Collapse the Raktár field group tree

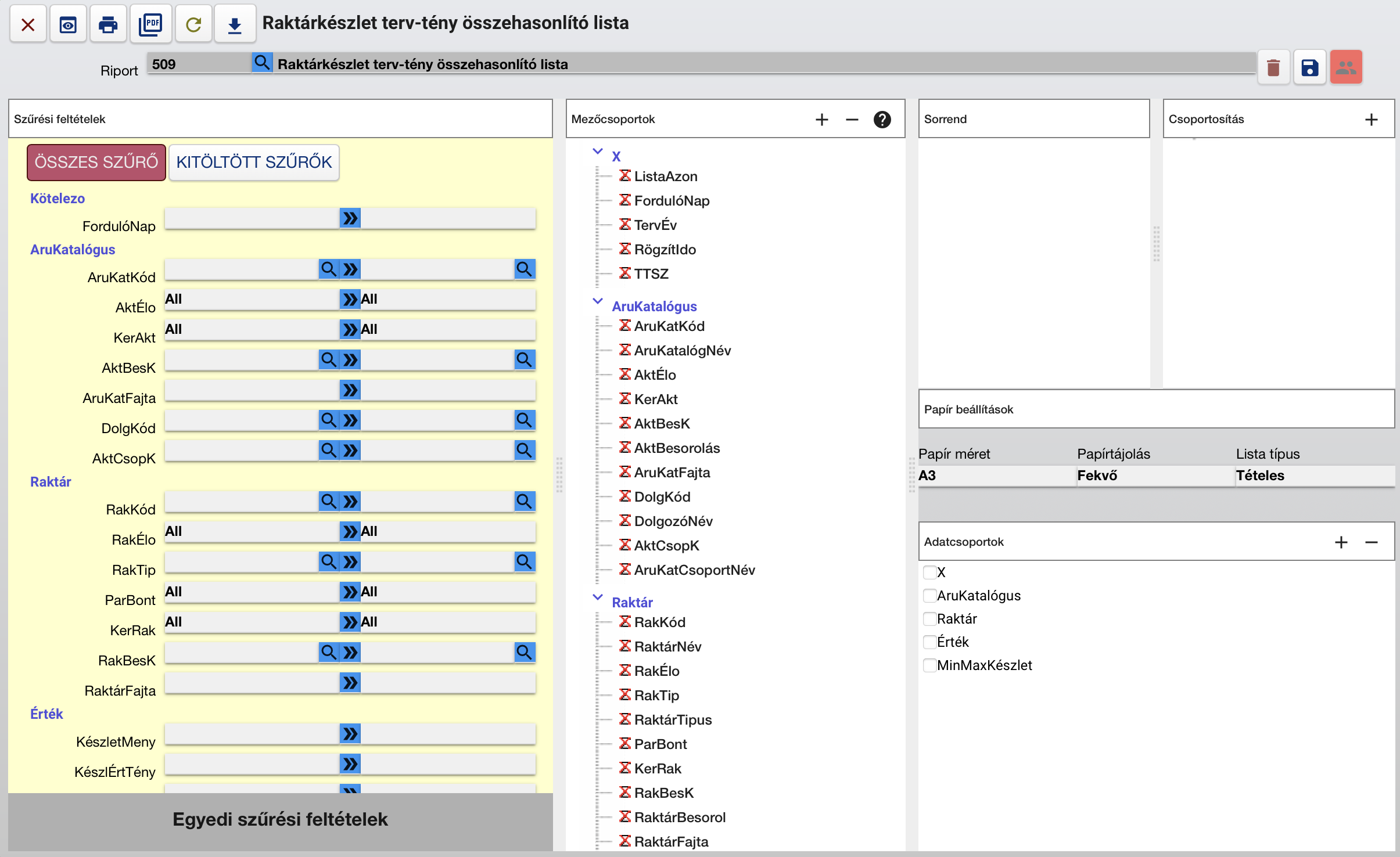click(x=597, y=597)
